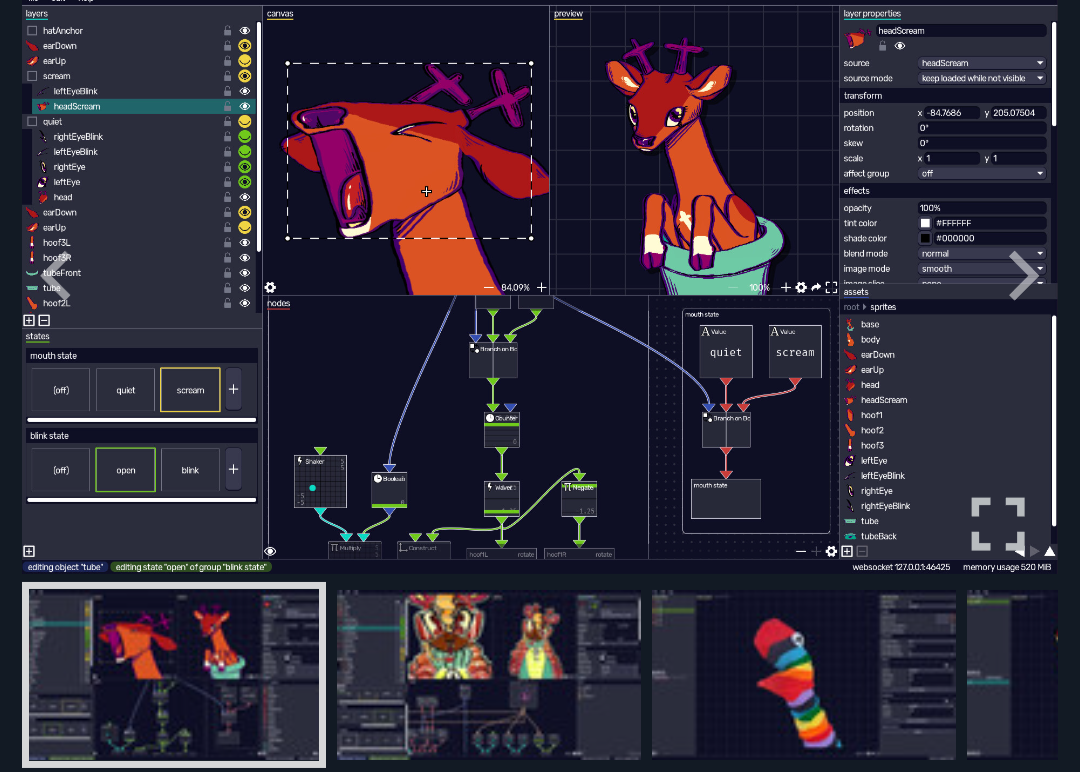The image size is (1080, 772).
Task: Click the add button below the assets list
Action: pos(847,551)
